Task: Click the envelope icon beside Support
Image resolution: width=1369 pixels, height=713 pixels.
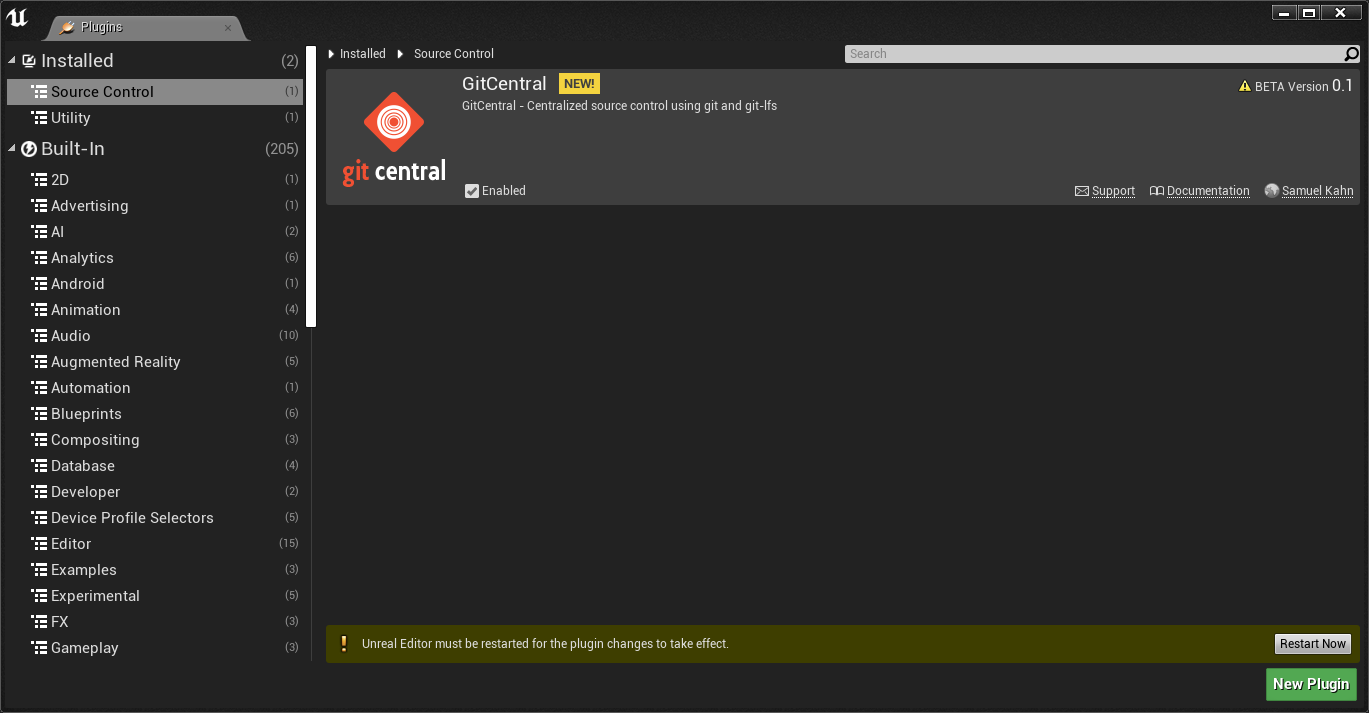Action: [x=1081, y=191]
